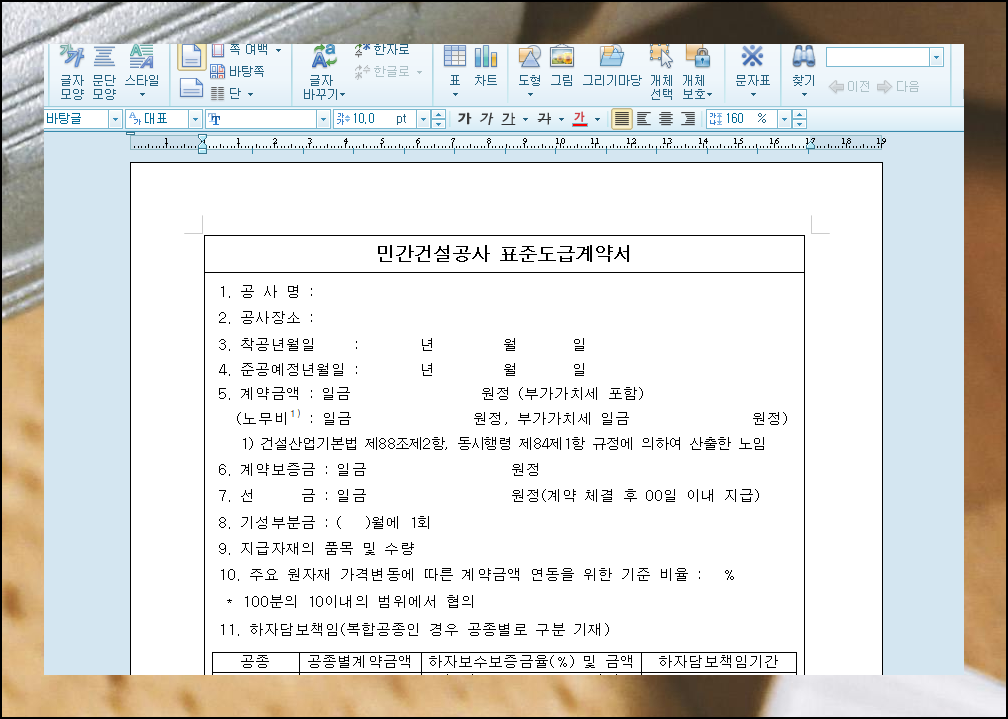Open the underline style dropdown arrow

tap(525, 120)
